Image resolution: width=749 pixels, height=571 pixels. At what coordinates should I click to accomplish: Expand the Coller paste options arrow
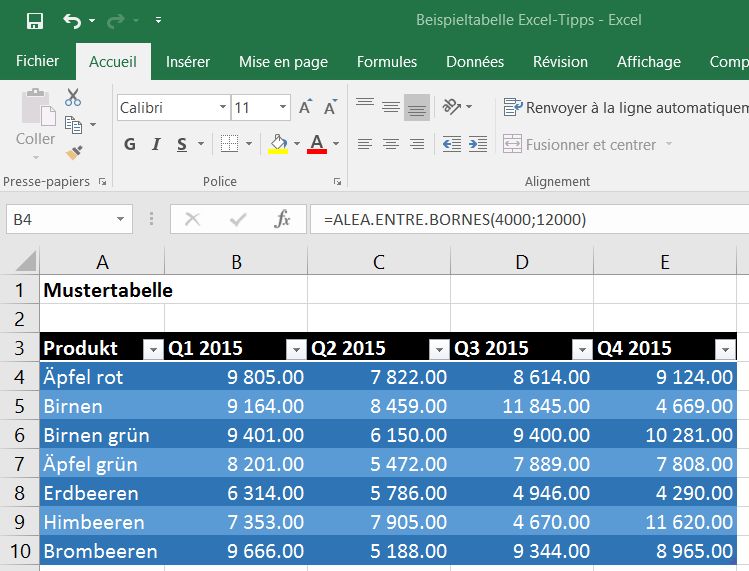pyautogui.click(x=36, y=157)
